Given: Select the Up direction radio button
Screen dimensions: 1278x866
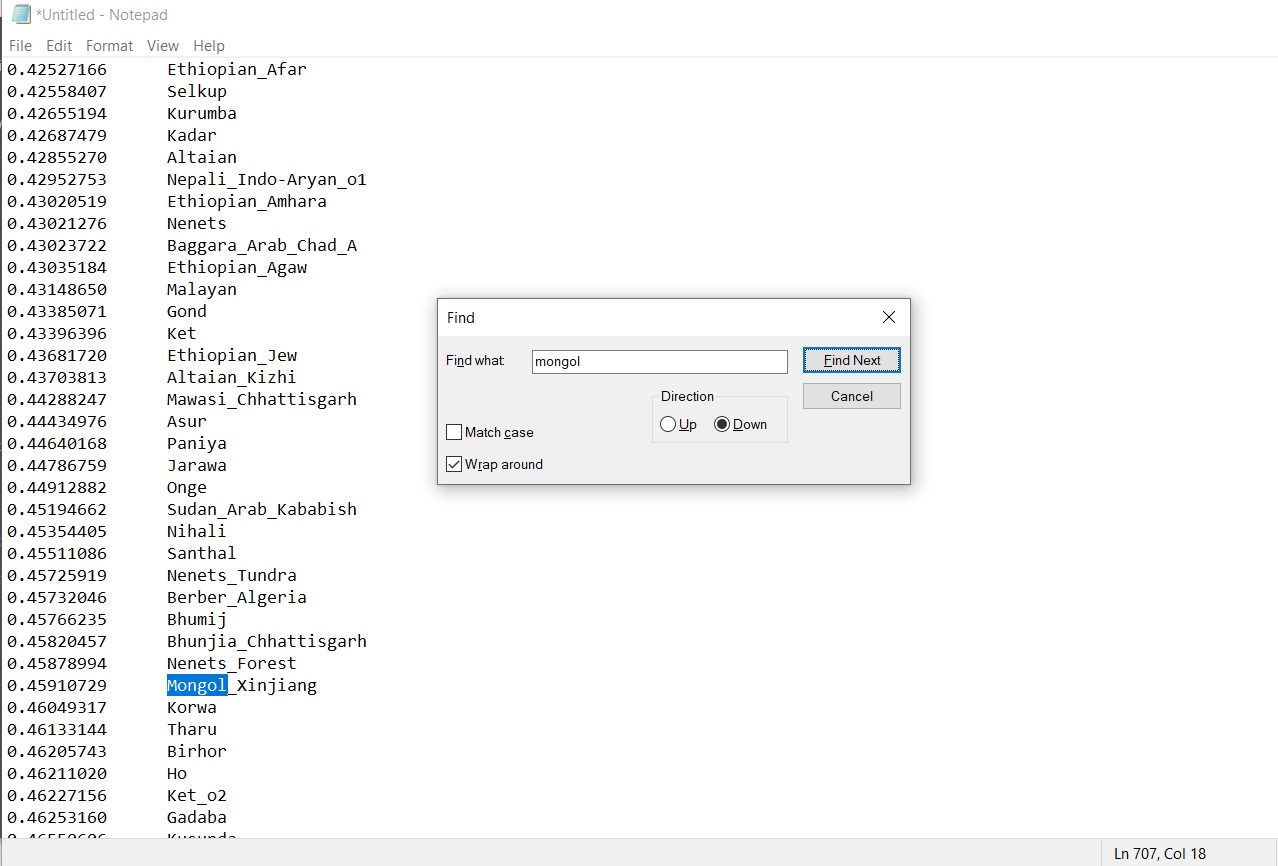Looking at the screenshot, I should (x=668, y=425).
